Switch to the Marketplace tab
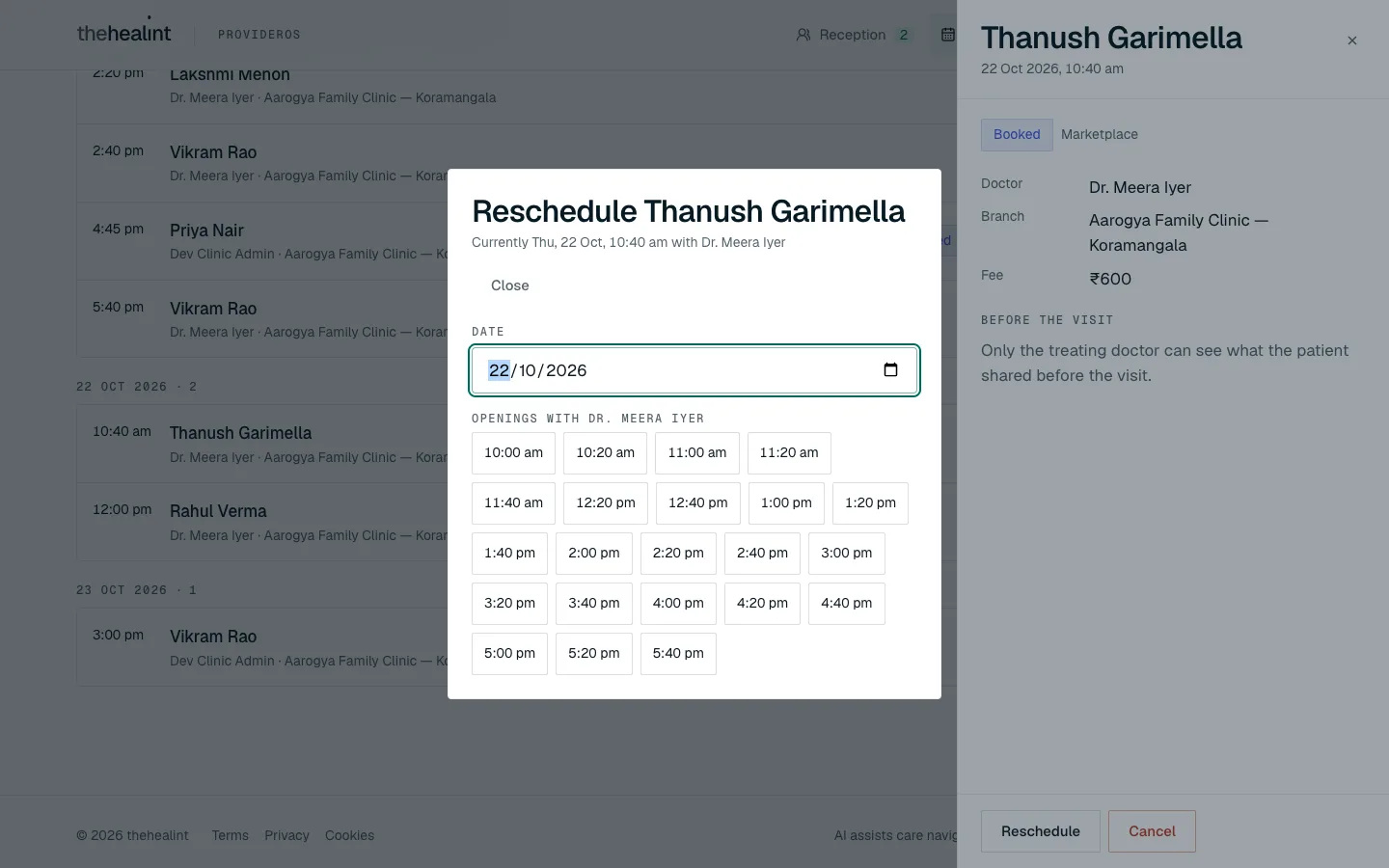The height and width of the screenshot is (868, 1389). coord(1100,135)
